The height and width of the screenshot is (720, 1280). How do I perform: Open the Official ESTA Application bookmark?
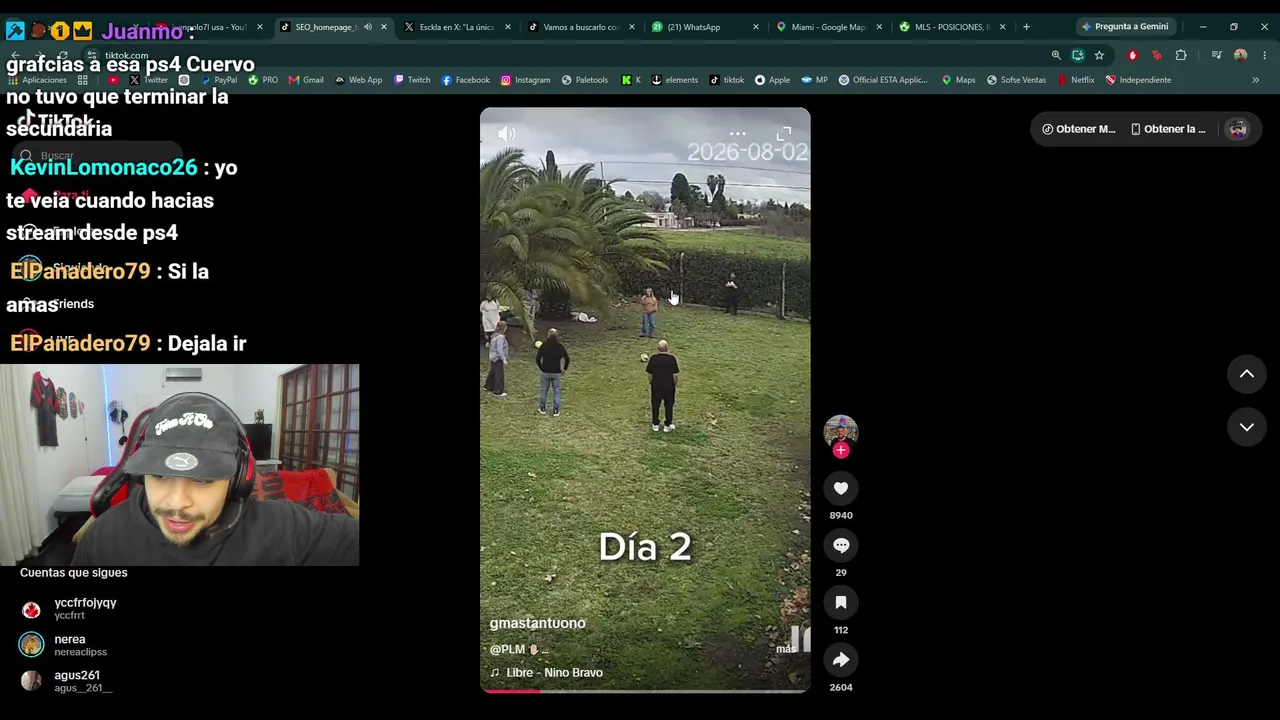(883, 80)
